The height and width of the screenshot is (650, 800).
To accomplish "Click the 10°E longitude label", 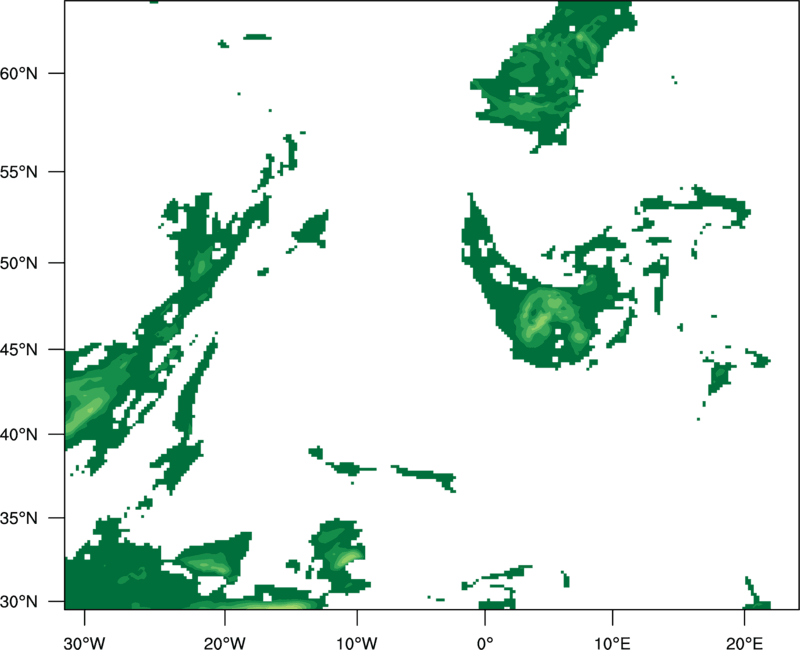I will [x=612, y=643].
